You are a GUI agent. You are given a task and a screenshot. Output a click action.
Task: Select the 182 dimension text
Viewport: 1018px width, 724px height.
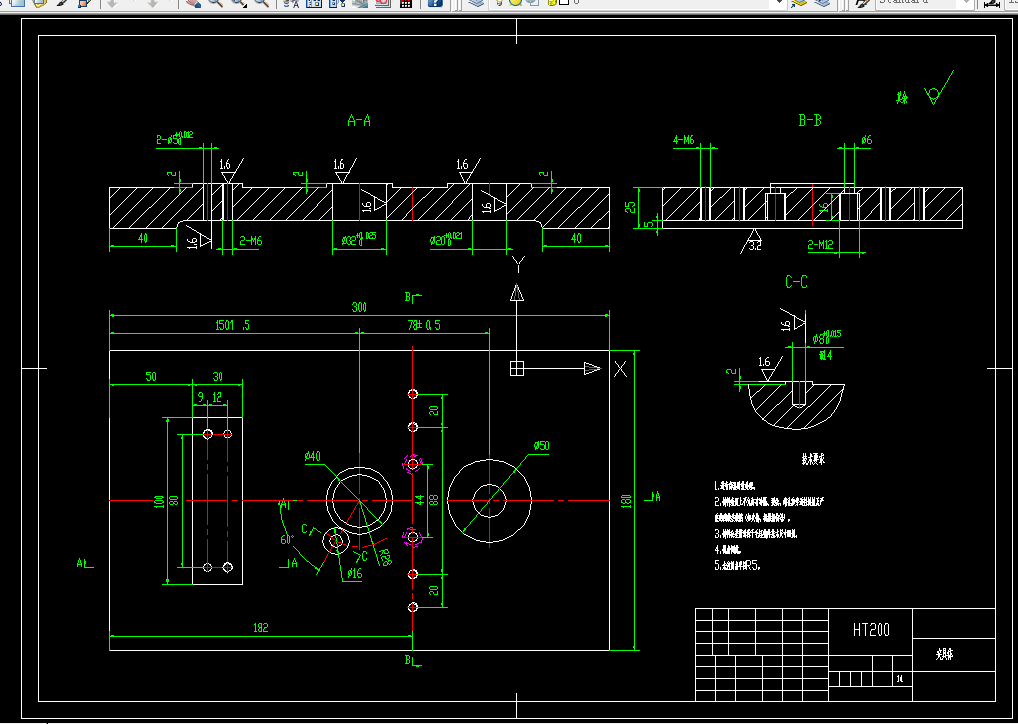260,628
